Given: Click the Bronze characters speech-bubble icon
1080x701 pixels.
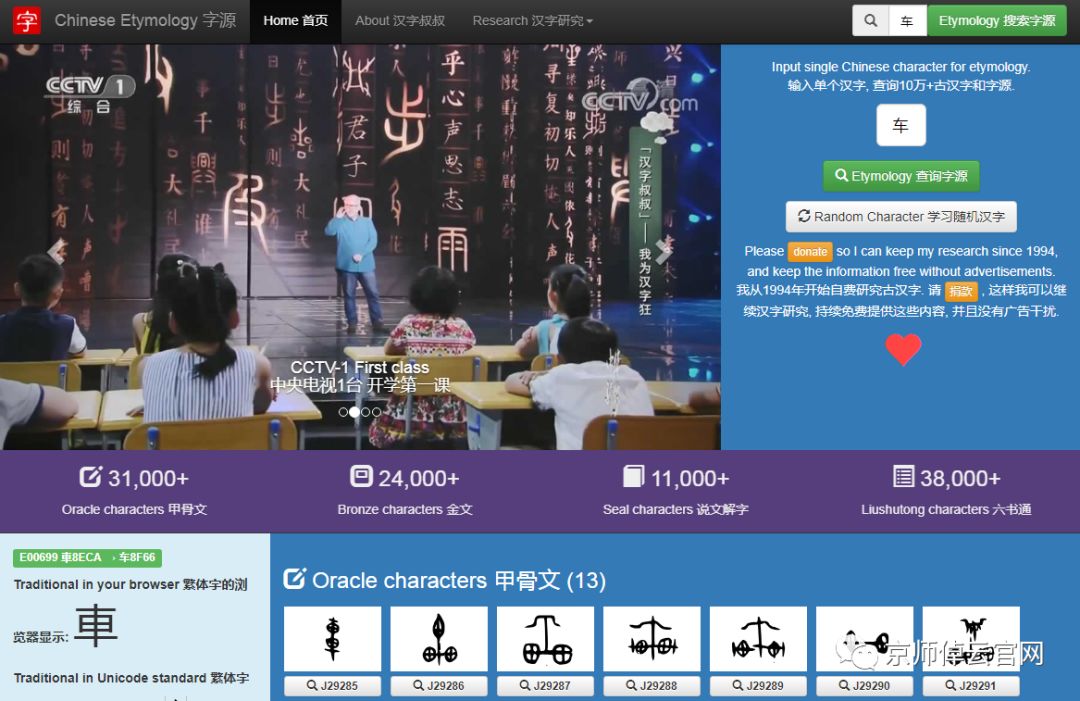Looking at the screenshot, I should tap(360, 478).
